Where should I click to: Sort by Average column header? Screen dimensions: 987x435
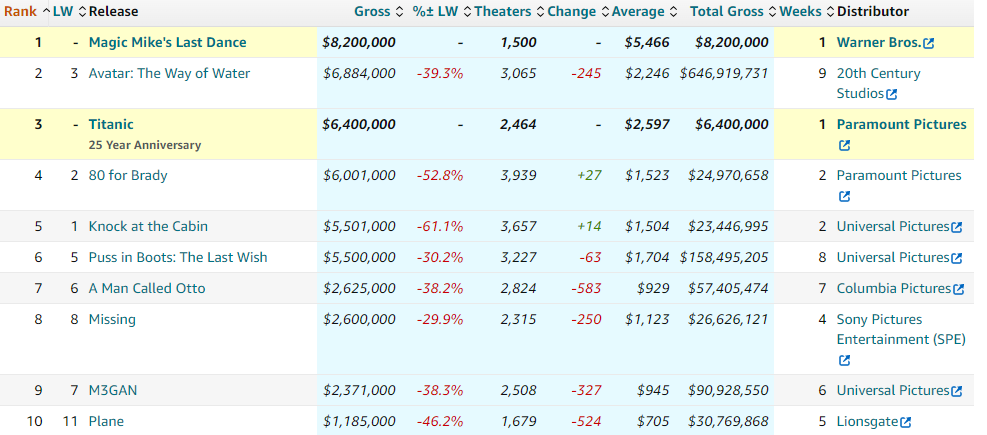point(638,11)
